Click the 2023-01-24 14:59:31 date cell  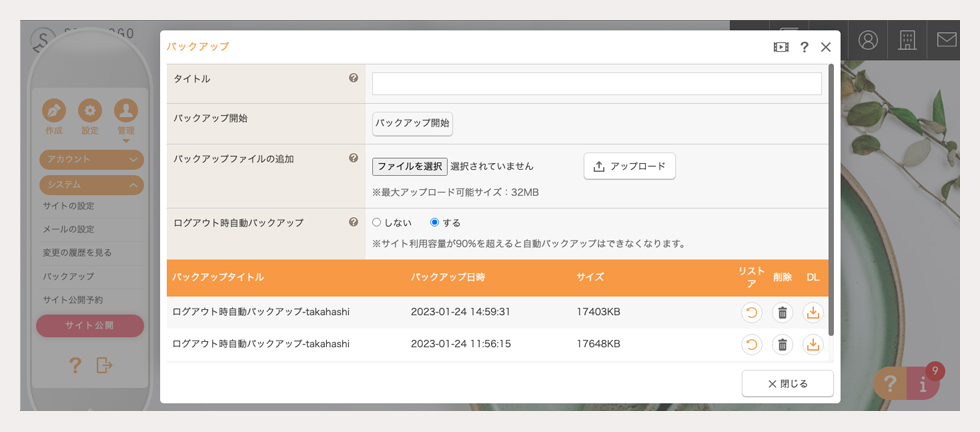[x=461, y=312]
